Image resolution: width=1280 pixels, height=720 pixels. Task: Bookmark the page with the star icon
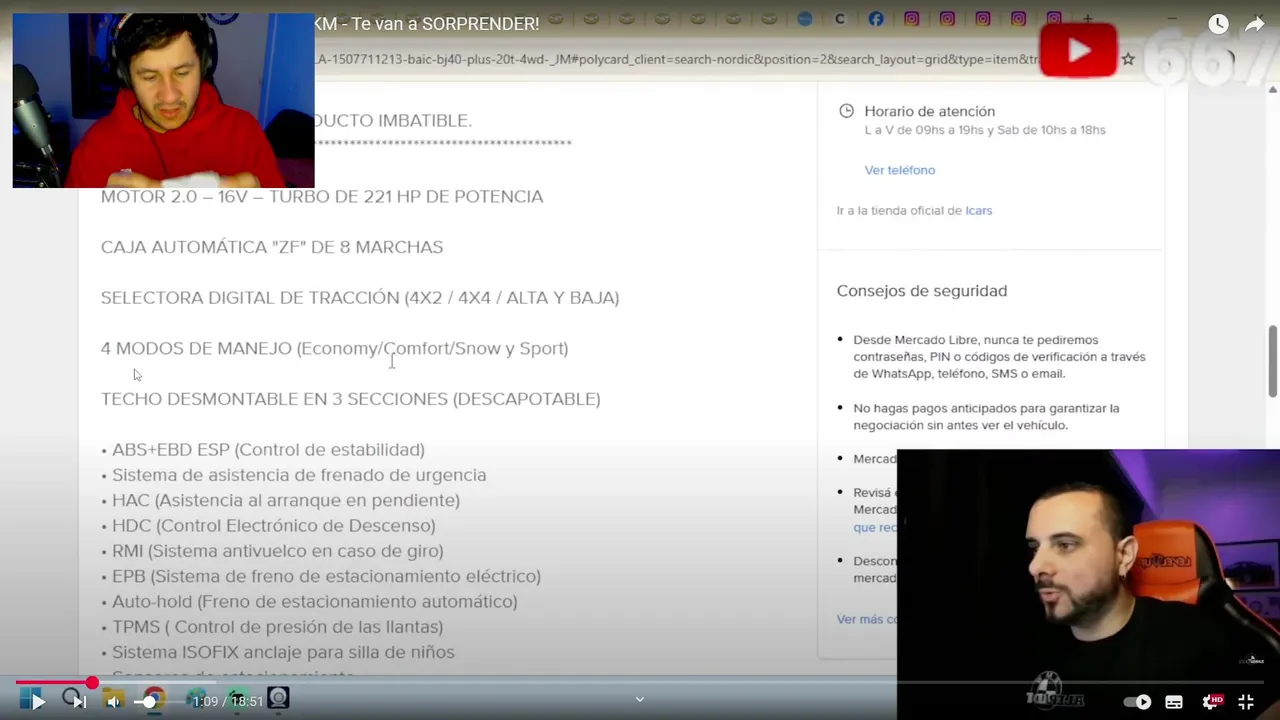[x=1128, y=59]
